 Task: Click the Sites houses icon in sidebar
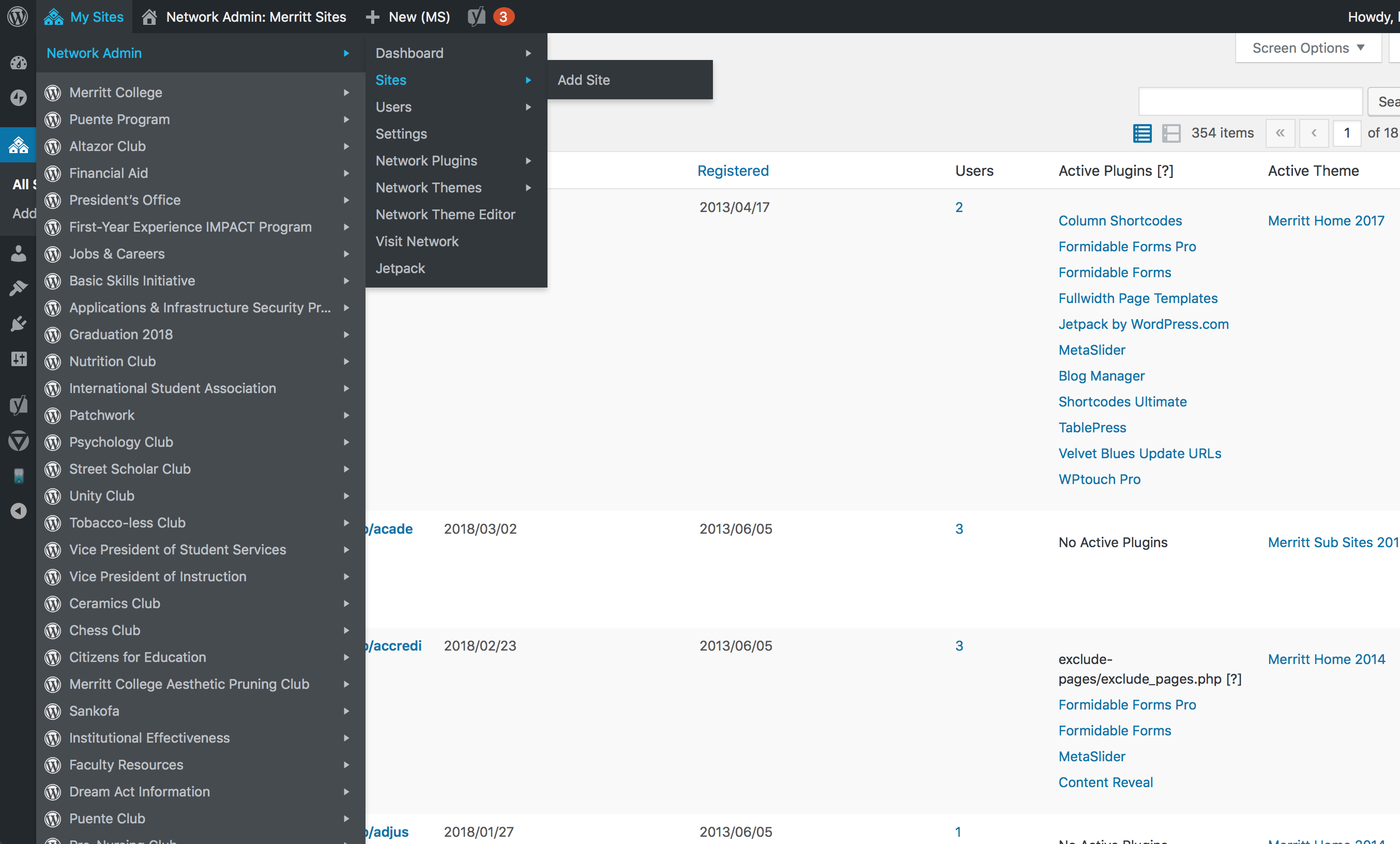pos(18,145)
